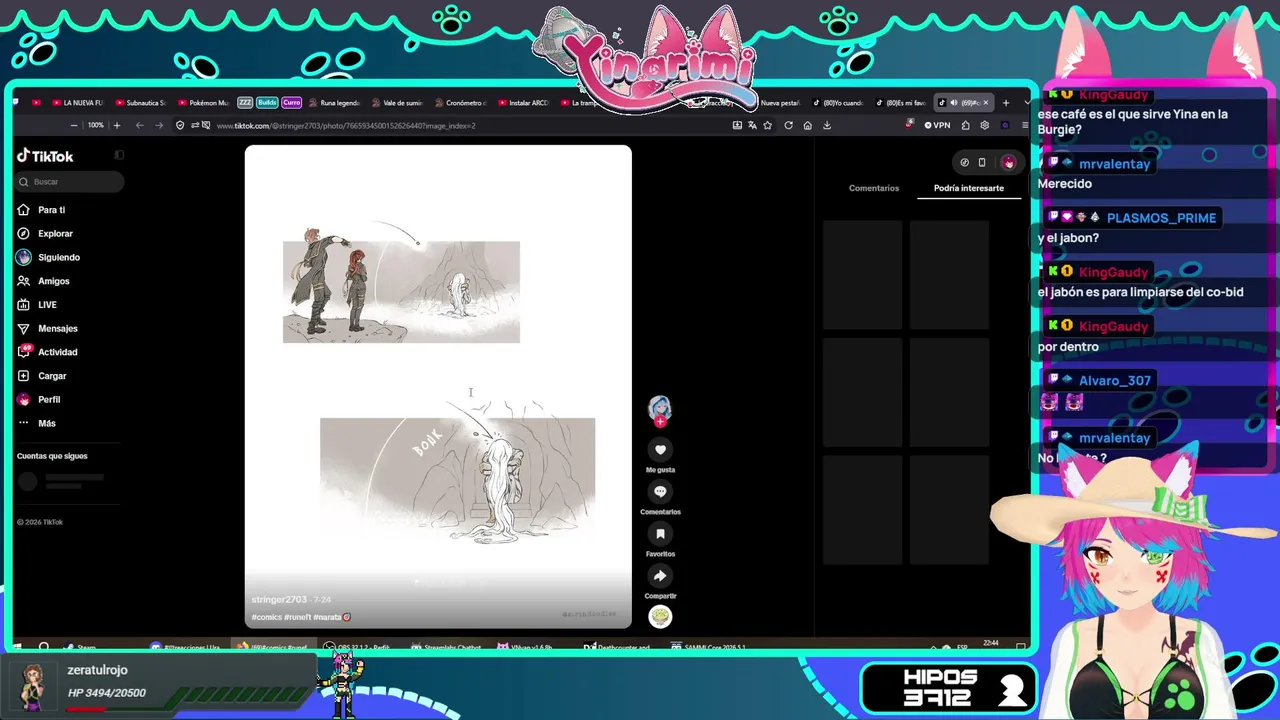The image size is (1280, 720).
Task: Click the taskbar clock showing 22:44
Action: (991, 644)
